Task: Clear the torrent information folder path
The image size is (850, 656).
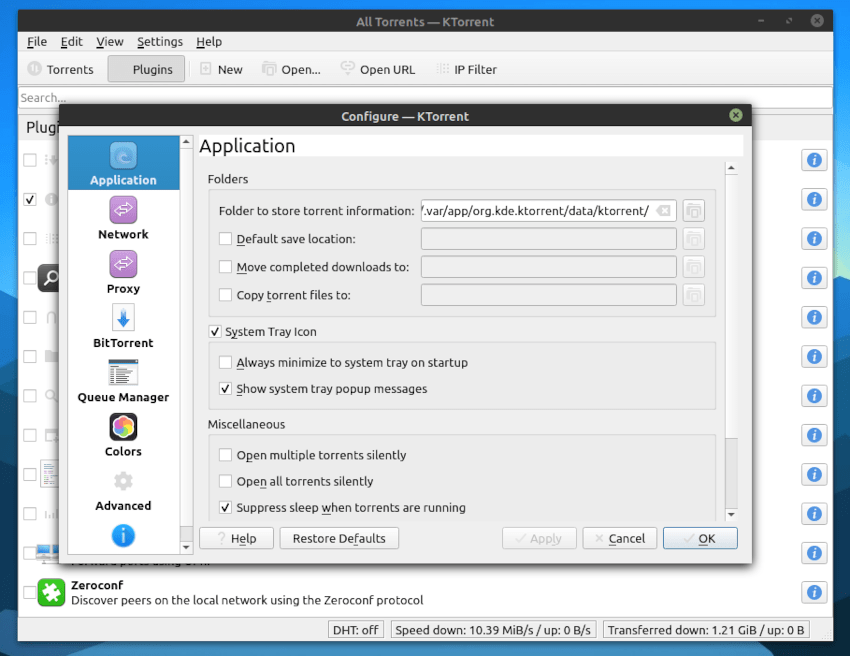Action: click(664, 211)
